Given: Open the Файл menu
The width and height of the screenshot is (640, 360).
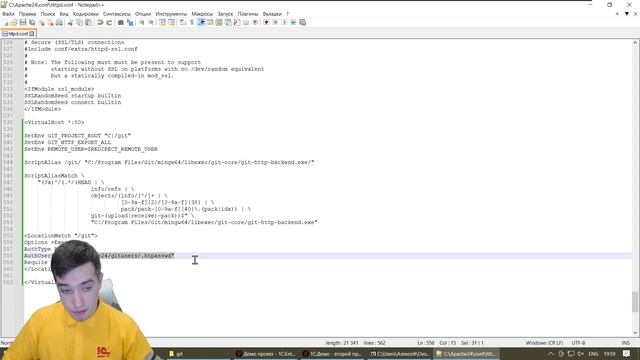Looking at the screenshot, I should (x=8, y=14).
